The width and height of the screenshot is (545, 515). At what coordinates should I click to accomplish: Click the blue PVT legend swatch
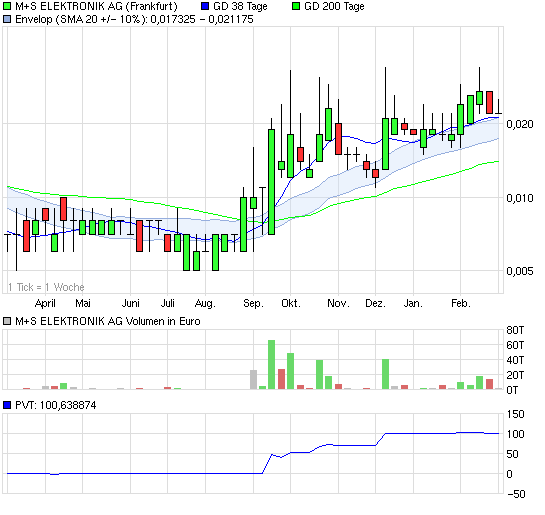pyautogui.click(x=7, y=405)
